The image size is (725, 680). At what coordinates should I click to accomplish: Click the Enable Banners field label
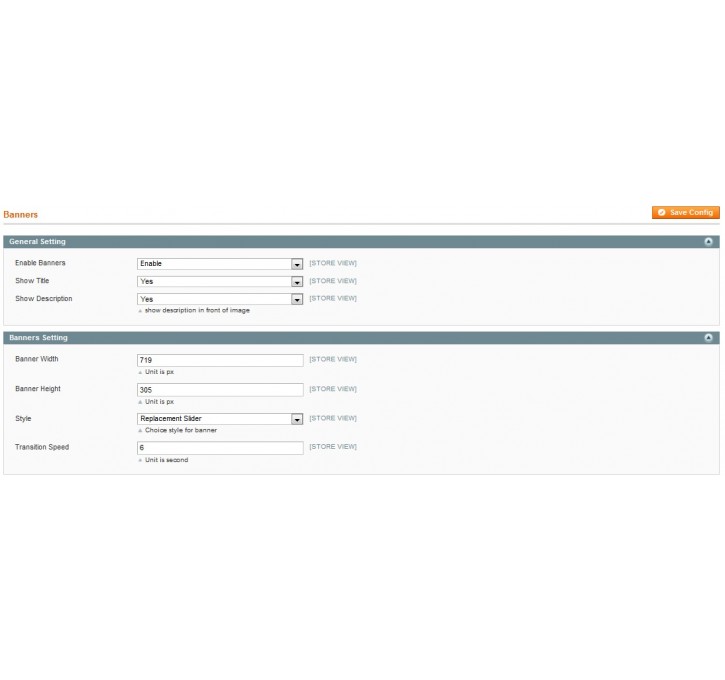tap(40, 263)
